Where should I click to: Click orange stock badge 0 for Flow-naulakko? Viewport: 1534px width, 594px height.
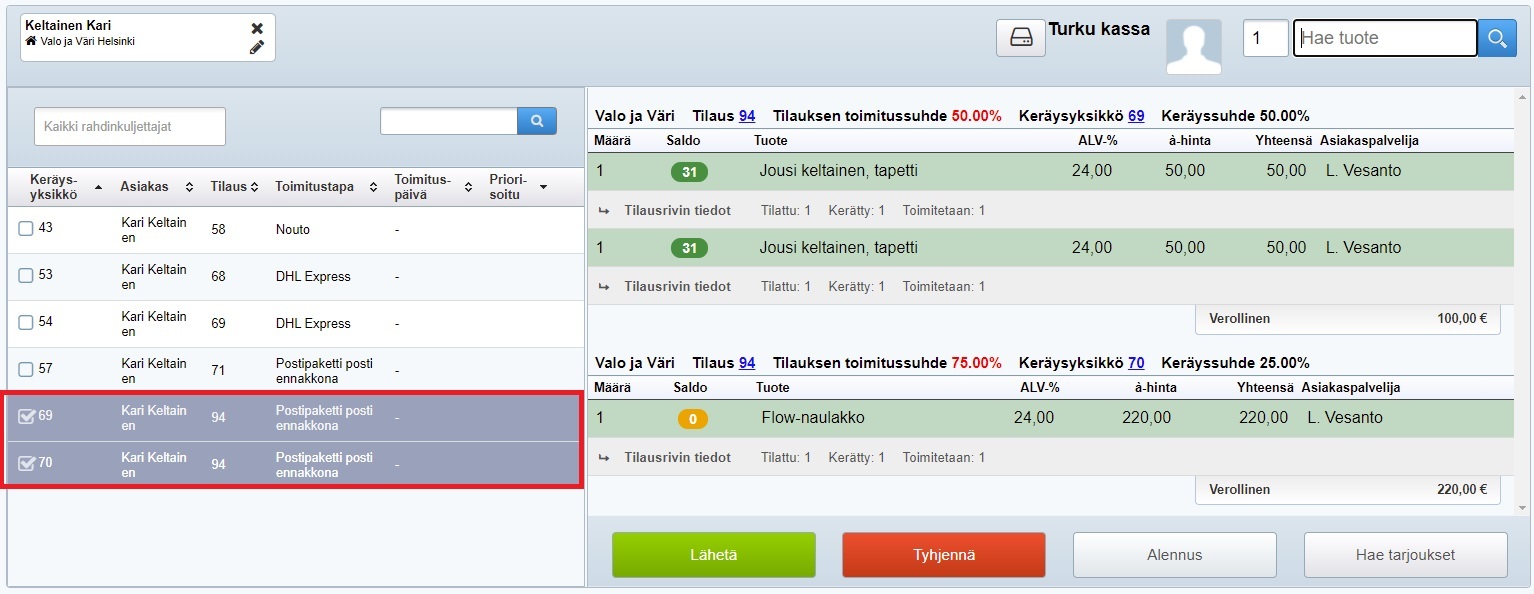[693, 418]
